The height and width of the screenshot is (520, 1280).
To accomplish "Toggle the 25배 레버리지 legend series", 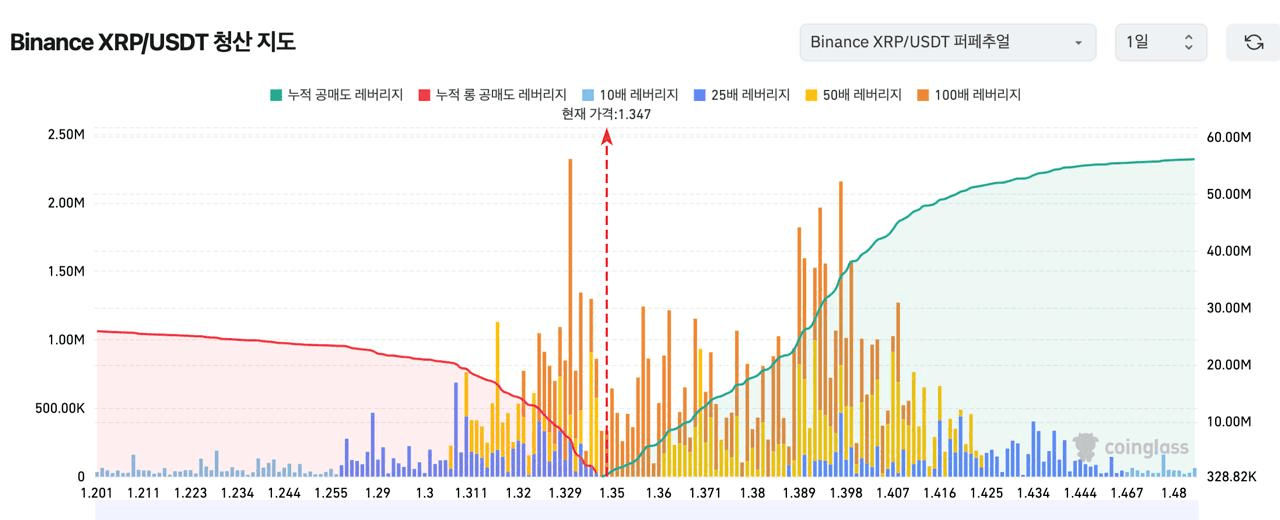I will pos(741,95).
